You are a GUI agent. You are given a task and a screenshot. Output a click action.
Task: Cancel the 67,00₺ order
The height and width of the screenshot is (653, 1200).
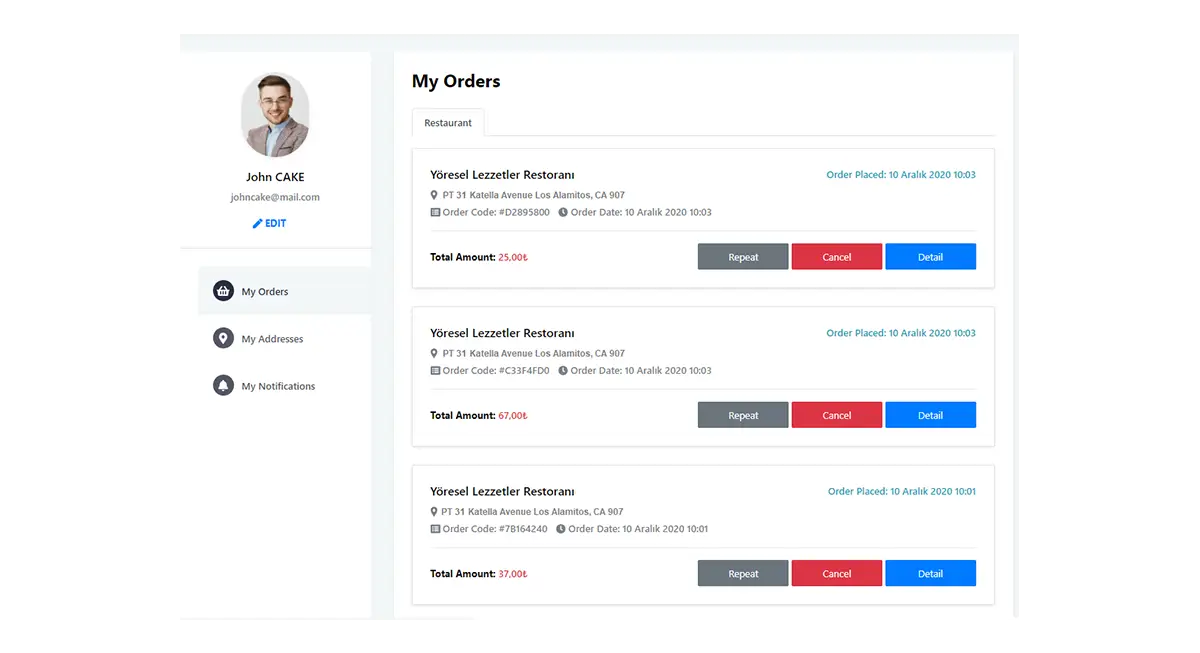click(x=837, y=415)
